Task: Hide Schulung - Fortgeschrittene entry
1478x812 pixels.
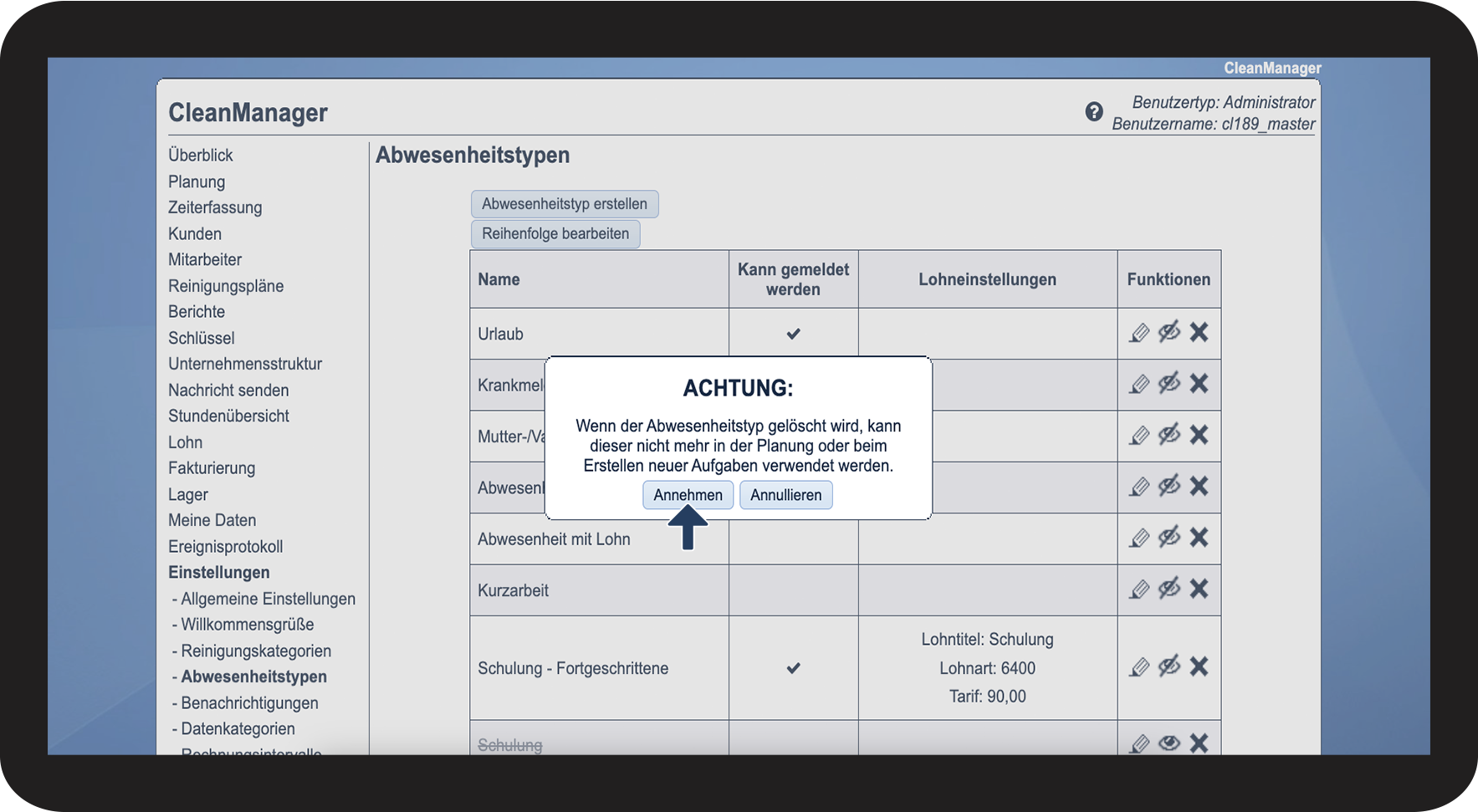Action: [x=1169, y=666]
